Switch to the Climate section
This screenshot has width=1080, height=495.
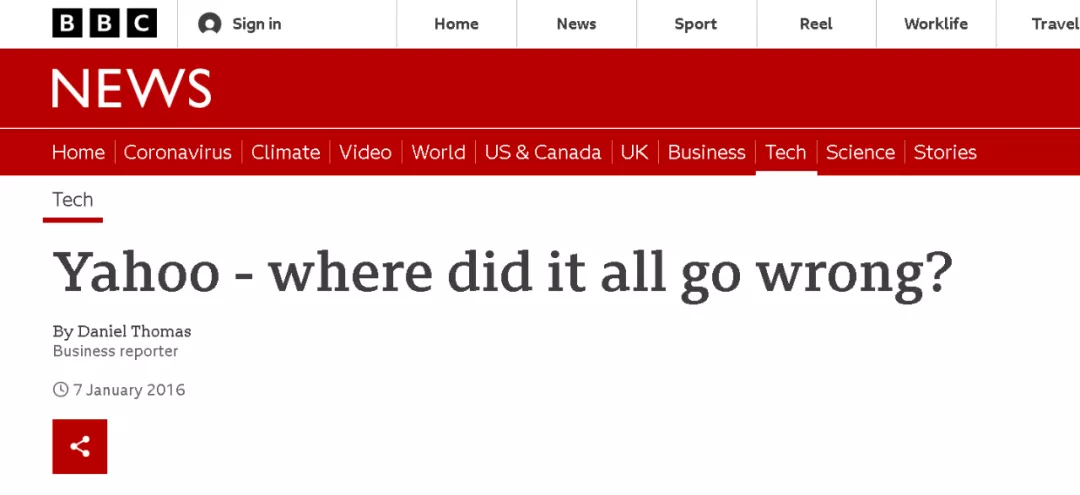click(285, 152)
